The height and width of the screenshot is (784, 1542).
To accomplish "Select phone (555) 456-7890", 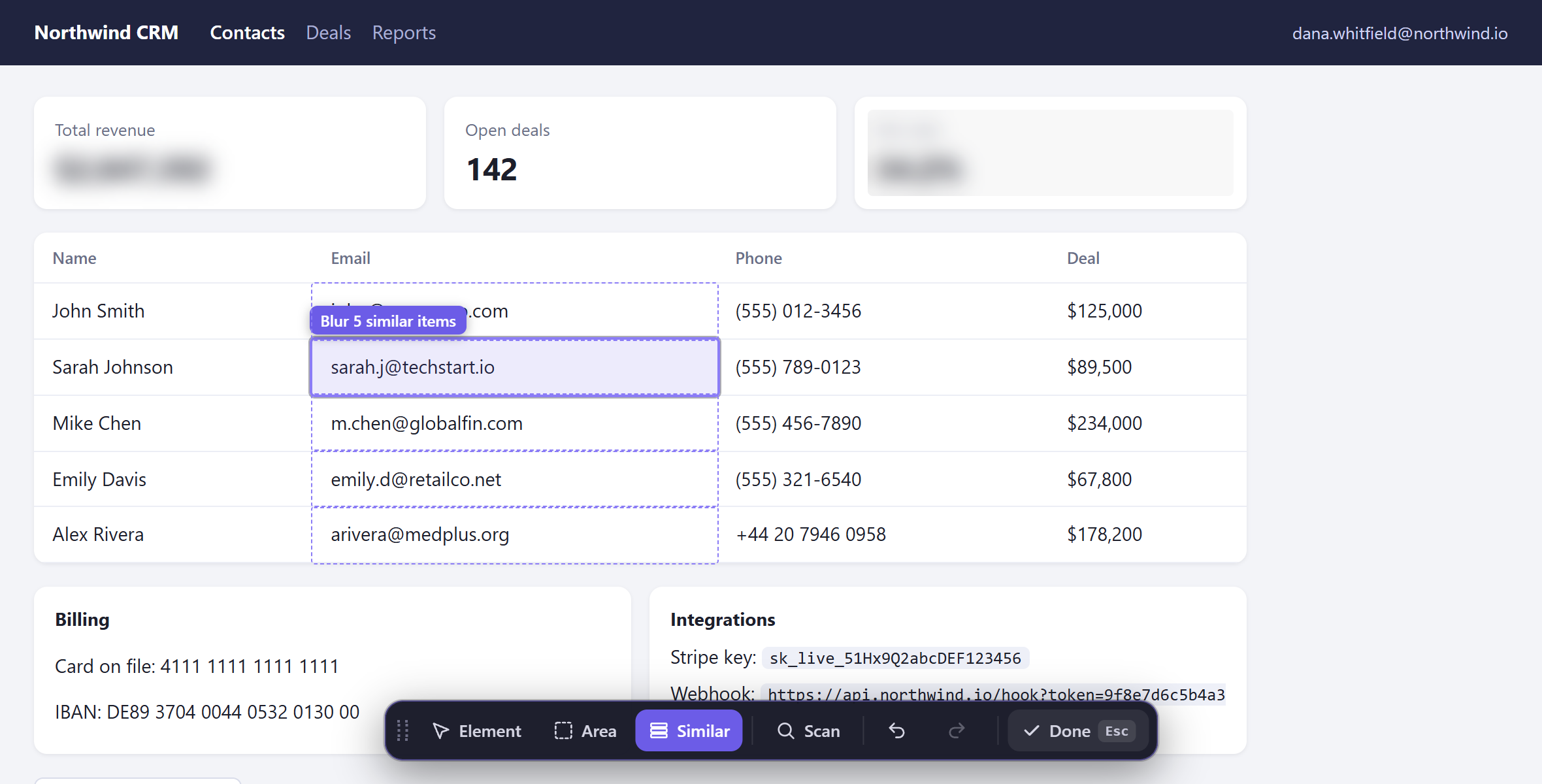I will click(798, 423).
